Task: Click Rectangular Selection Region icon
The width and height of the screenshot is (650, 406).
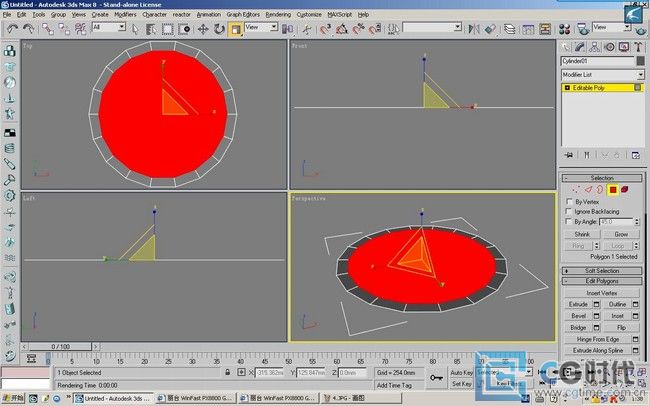Action: 167,29
